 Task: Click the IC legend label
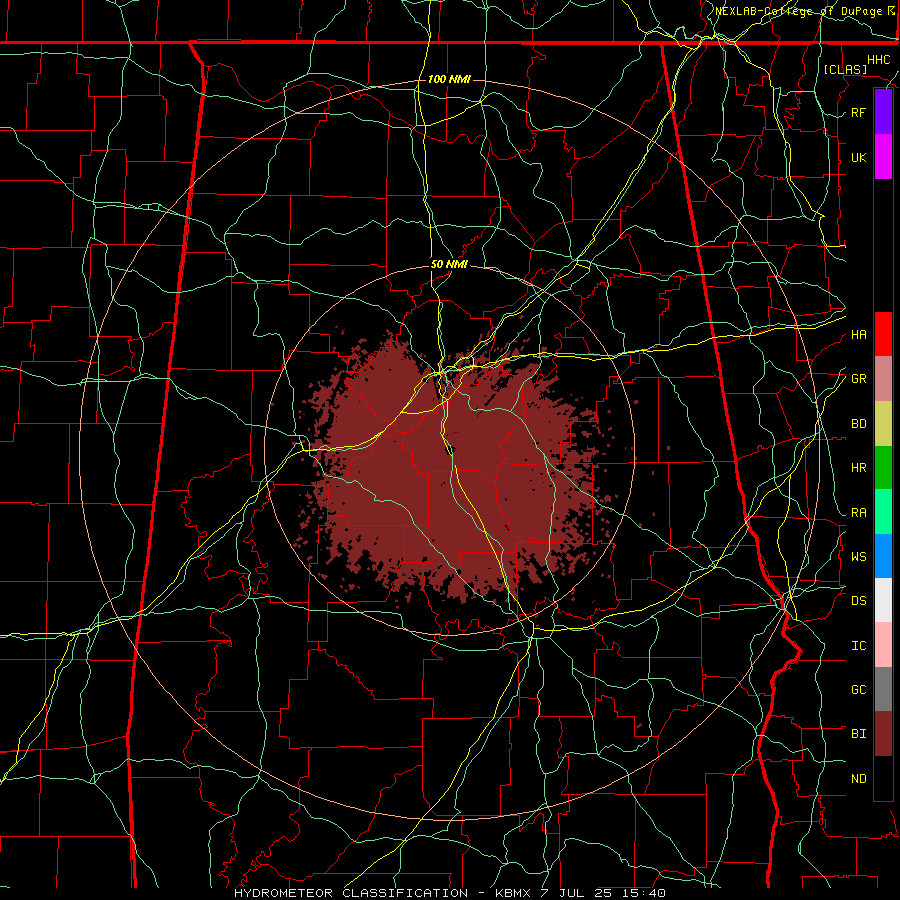click(x=858, y=646)
